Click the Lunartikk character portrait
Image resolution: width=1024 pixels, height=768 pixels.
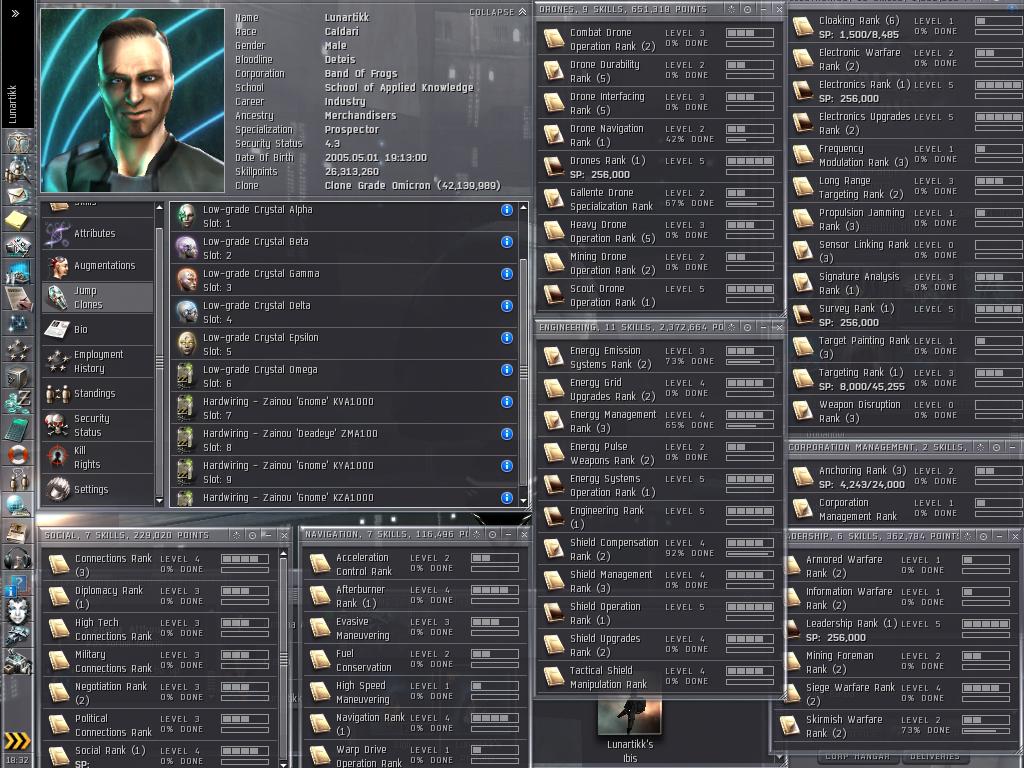pos(133,101)
